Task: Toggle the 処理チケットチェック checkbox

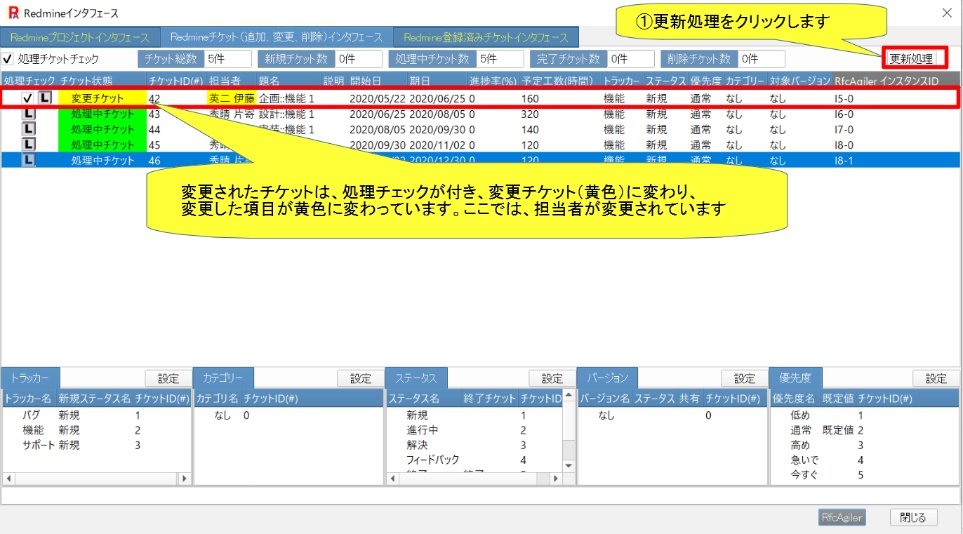Action: pyautogui.click(x=7, y=59)
